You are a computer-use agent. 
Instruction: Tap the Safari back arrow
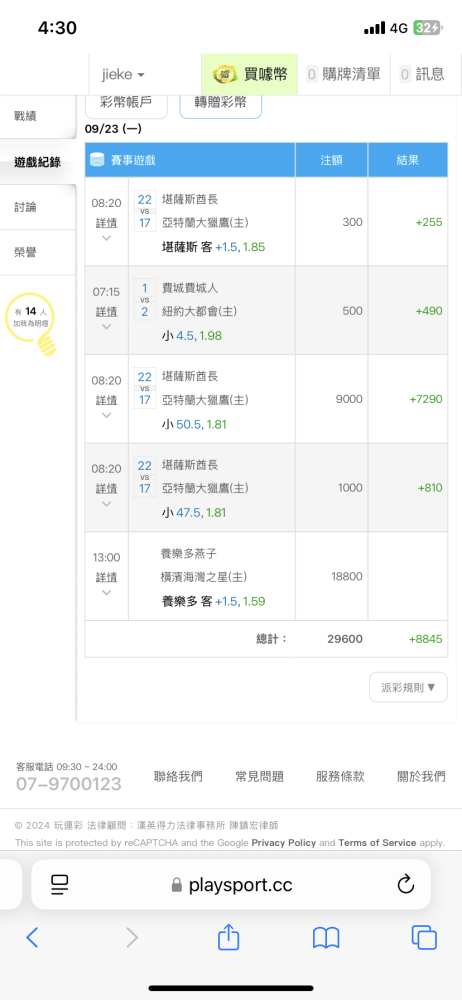tap(33, 938)
